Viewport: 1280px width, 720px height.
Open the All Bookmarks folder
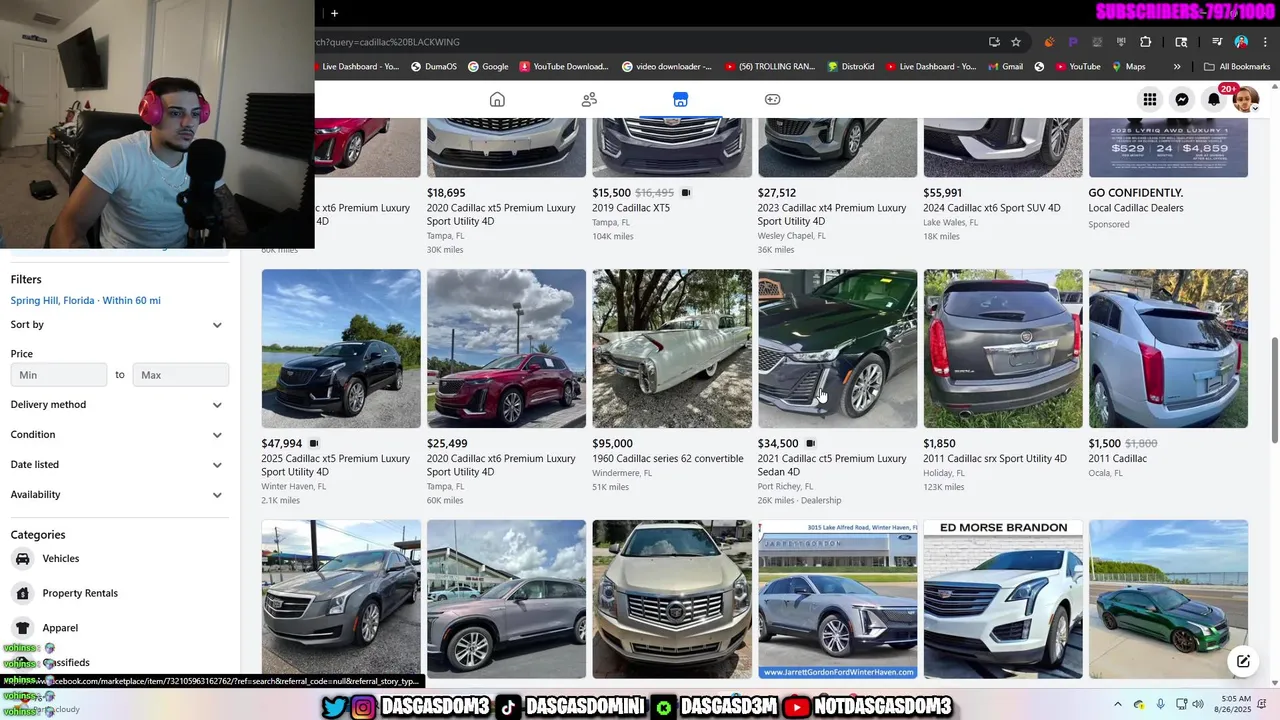tap(1237, 67)
